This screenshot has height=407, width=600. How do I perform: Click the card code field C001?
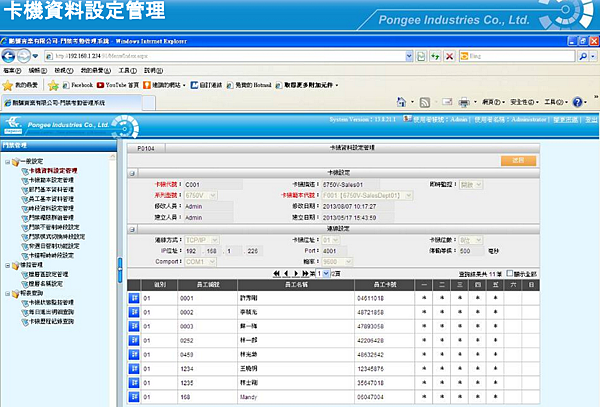[213, 185]
